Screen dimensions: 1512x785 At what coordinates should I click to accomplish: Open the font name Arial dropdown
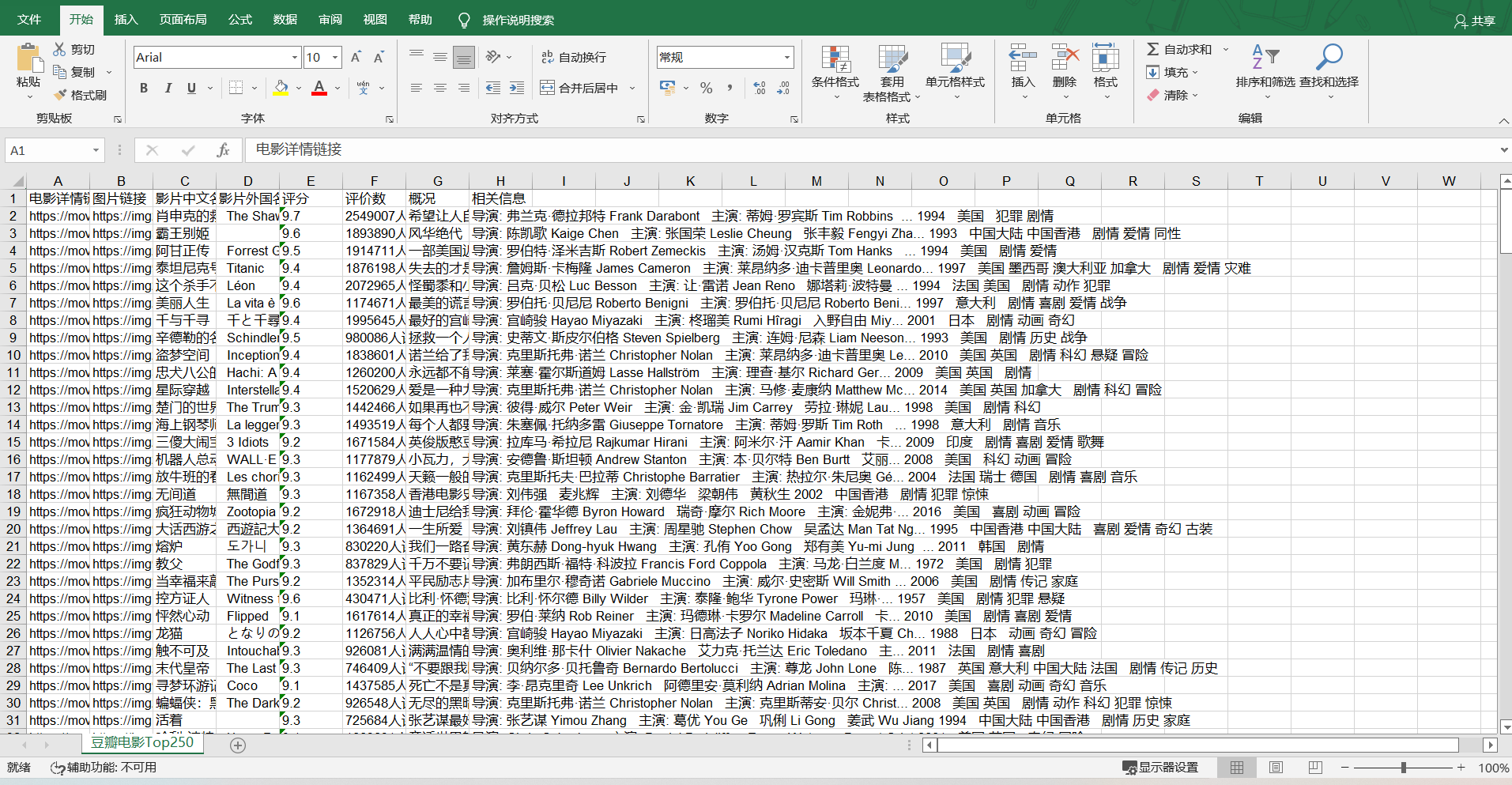(x=294, y=57)
